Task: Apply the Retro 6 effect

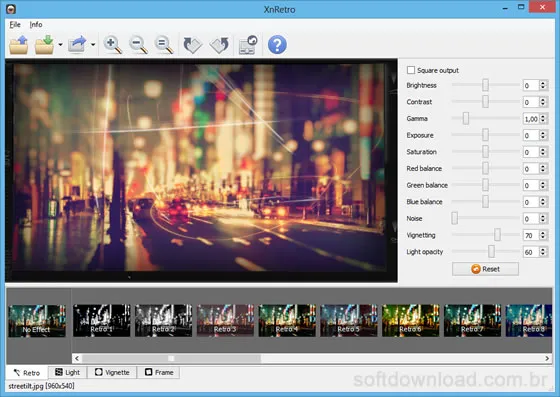Action: pyautogui.click(x=411, y=321)
